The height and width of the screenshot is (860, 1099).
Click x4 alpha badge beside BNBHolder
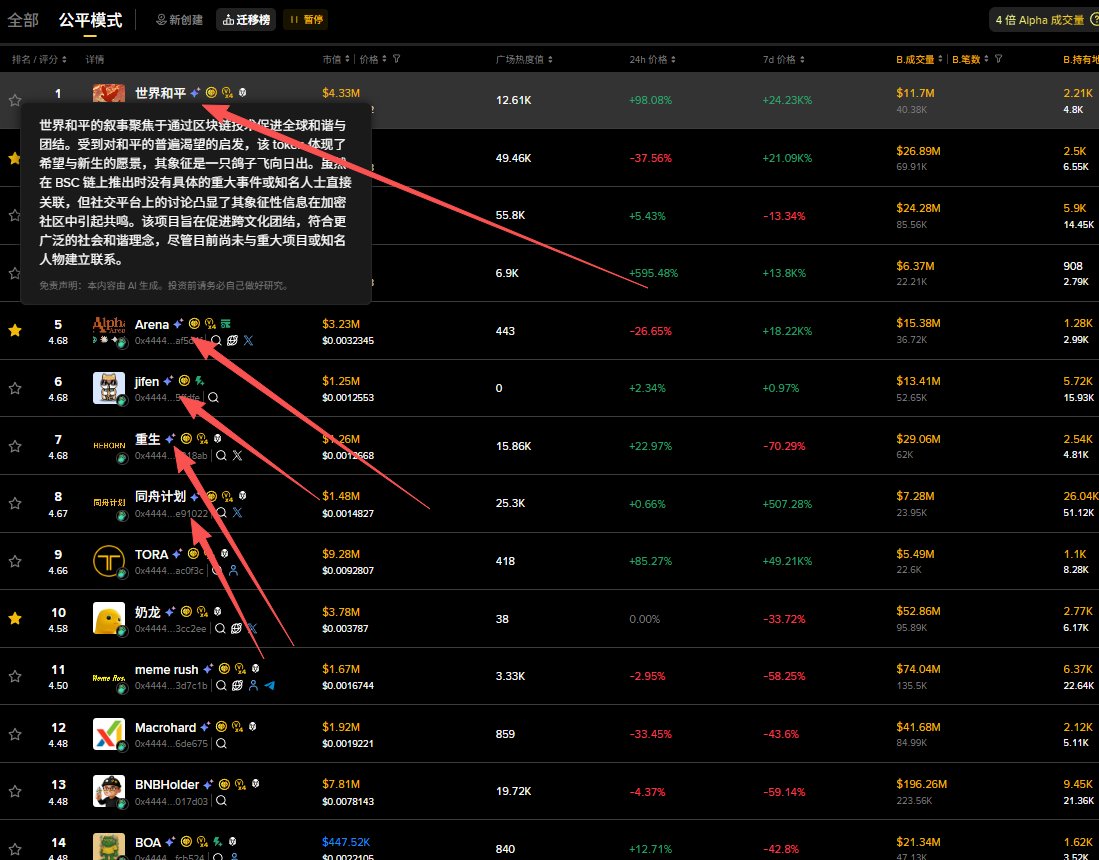point(240,784)
